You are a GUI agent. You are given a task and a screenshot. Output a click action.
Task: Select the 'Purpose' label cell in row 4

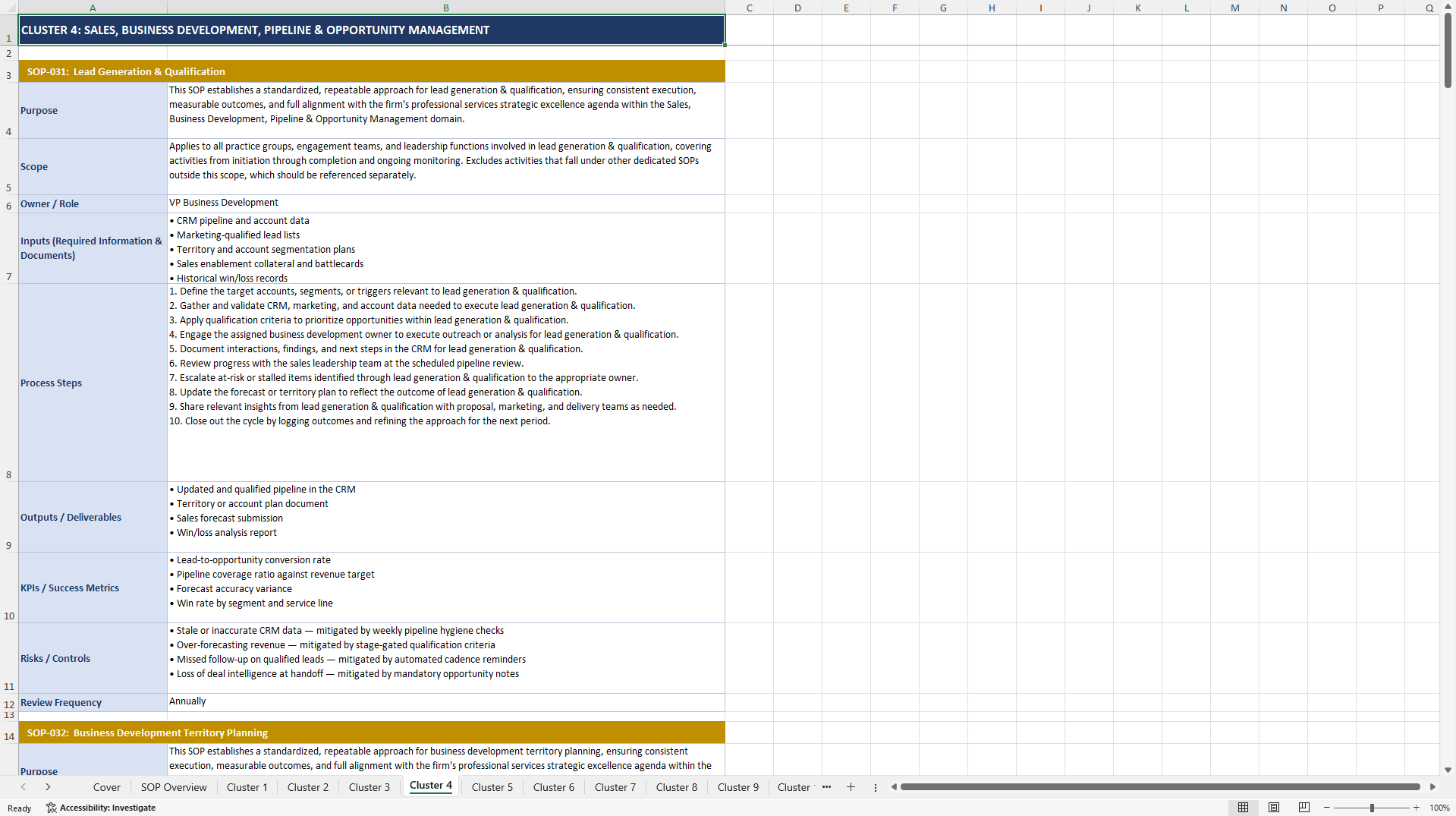93,111
